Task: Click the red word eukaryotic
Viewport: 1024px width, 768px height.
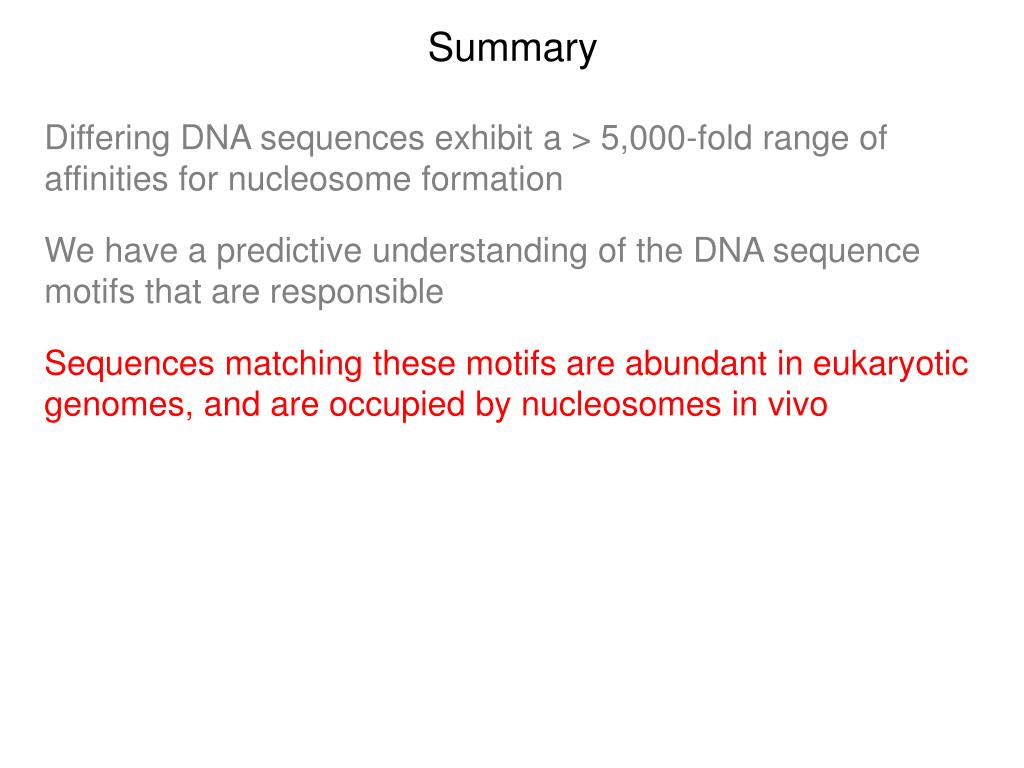Action: [890, 364]
